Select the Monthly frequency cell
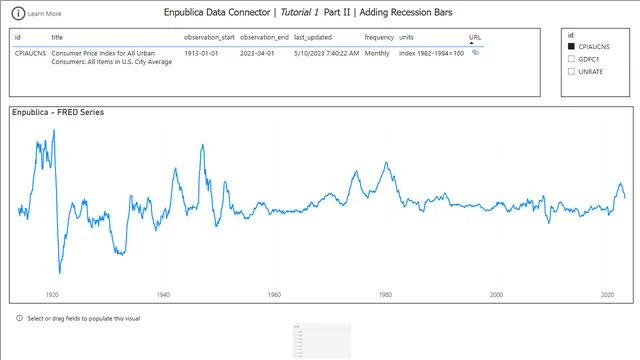640x360 pixels. 377,53
